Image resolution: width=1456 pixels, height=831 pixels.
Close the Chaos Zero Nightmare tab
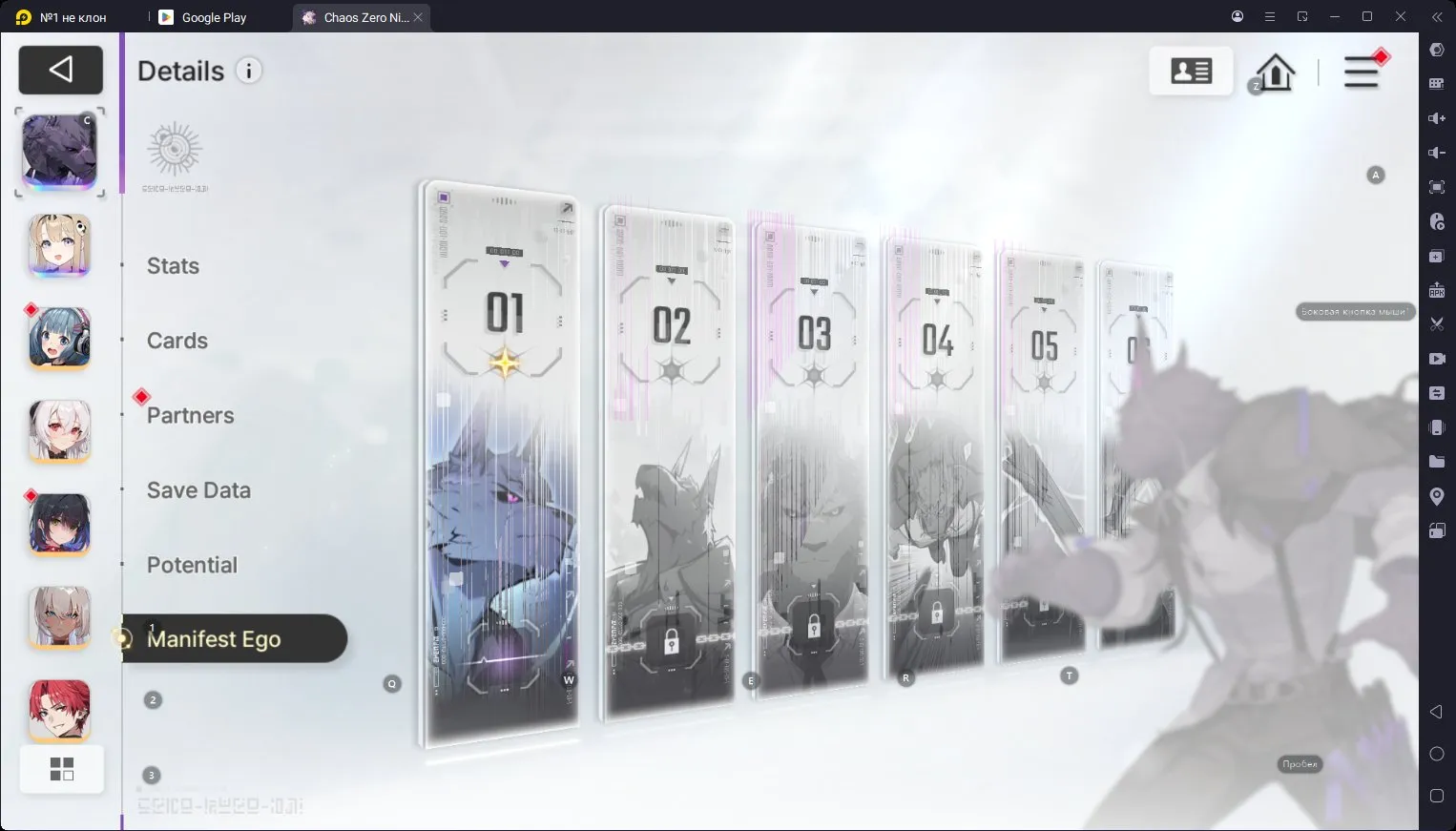tap(418, 17)
